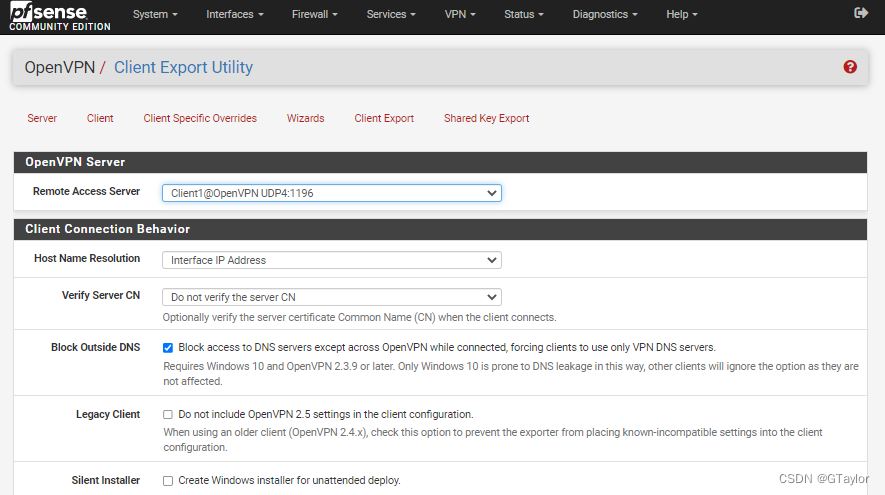Click the 'Remote Access Server' label

[86, 191]
